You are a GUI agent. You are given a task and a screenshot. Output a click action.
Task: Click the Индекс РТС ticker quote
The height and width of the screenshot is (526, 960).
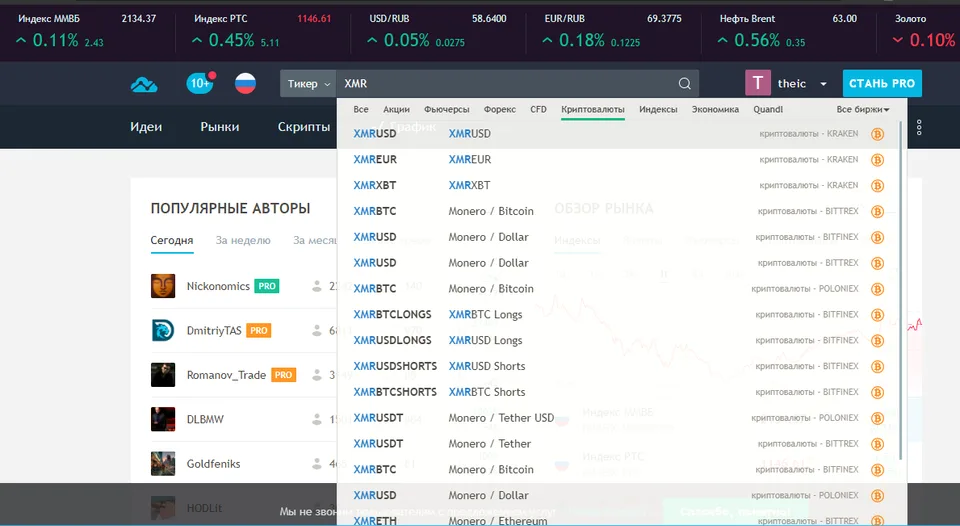point(263,31)
